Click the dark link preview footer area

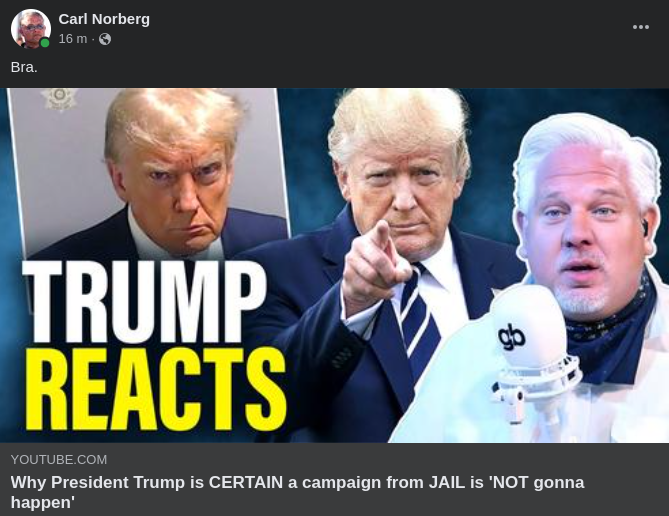334,479
